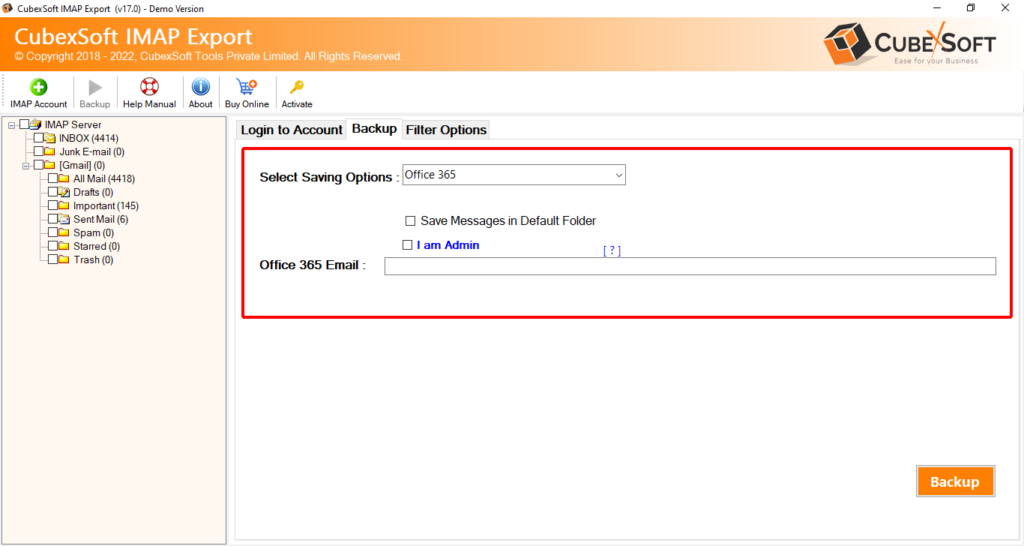The image size is (1024, 546).
Task: Click the Important folder icon
Action: pos(64,205)
